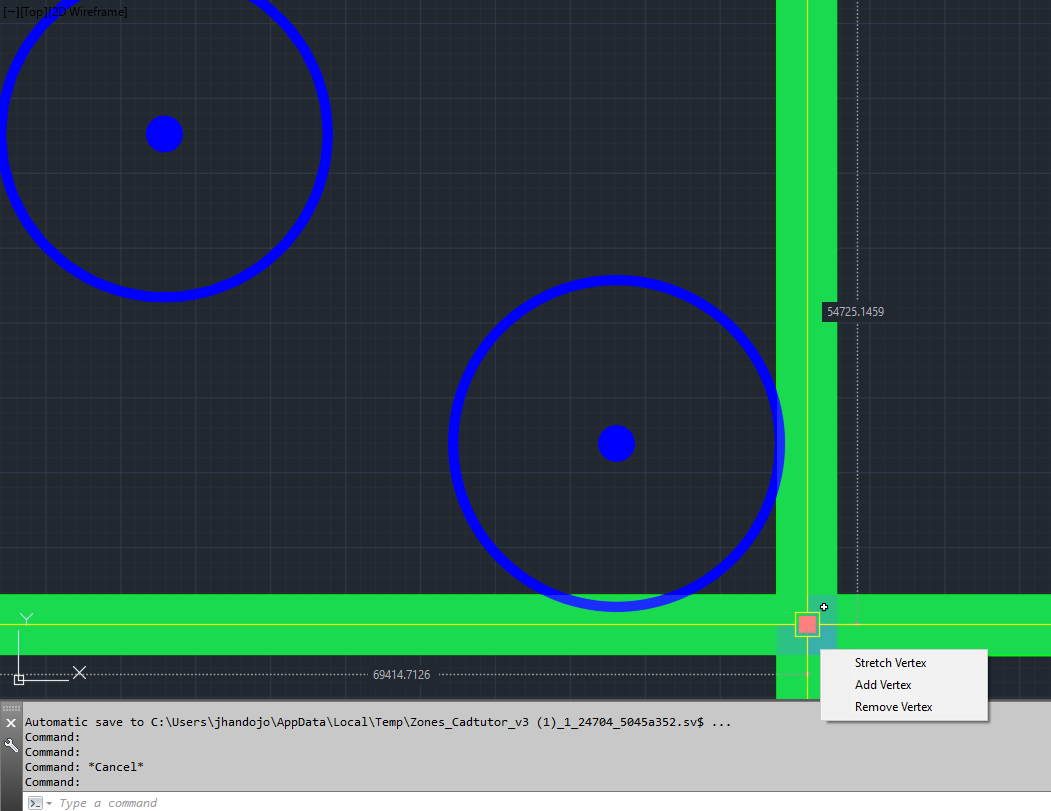Click the UCS icon origin square
This screenshot has width=1051, height=811.
coord(19,680)
